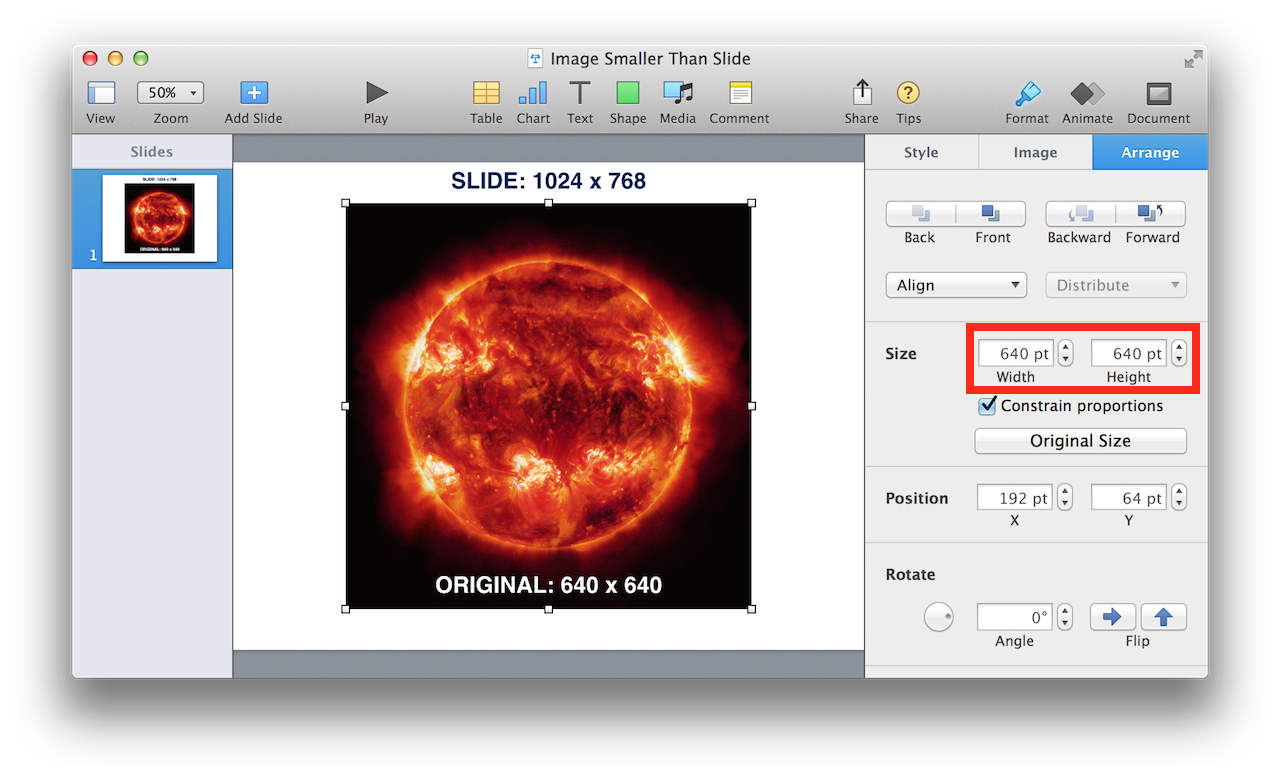Select slide 1 thumbnail
This screenshot has height=778, width=1280.
coord(159,218)
